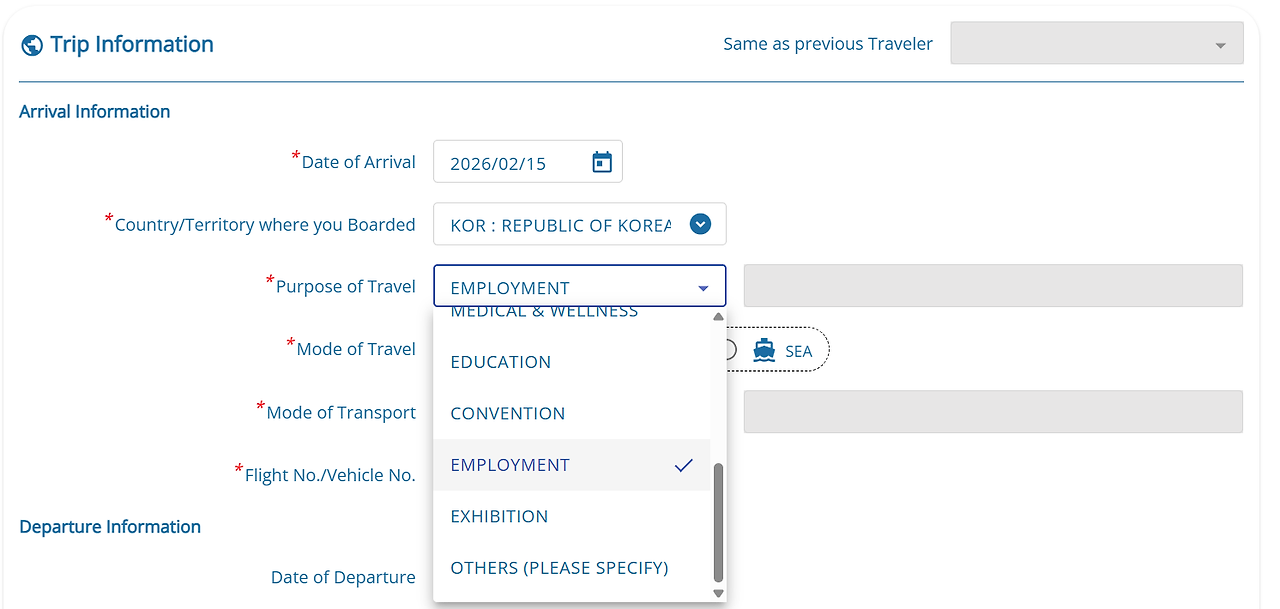Image resolution: width=1280 pixels, height=609 pixels.
Task: Click the greyed-out Mode of Transport field
Action: pyautogui.click(x=993, y=412)
